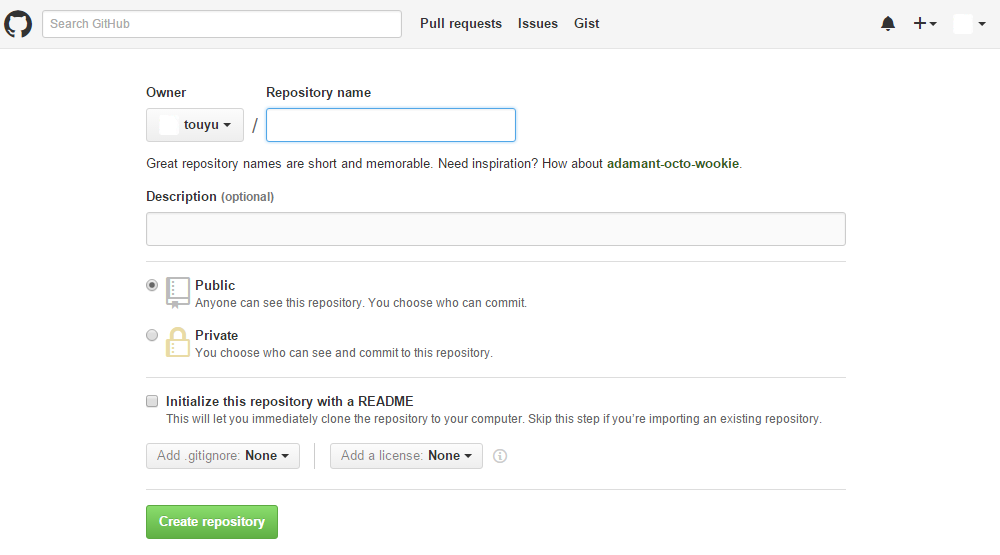Screen dimensions: 1000x555
Task: Click the public repository book icon
Action: click(177, 292)
